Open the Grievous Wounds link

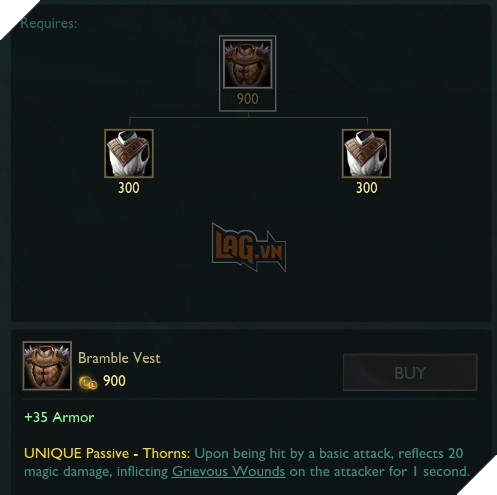point(228,471)
